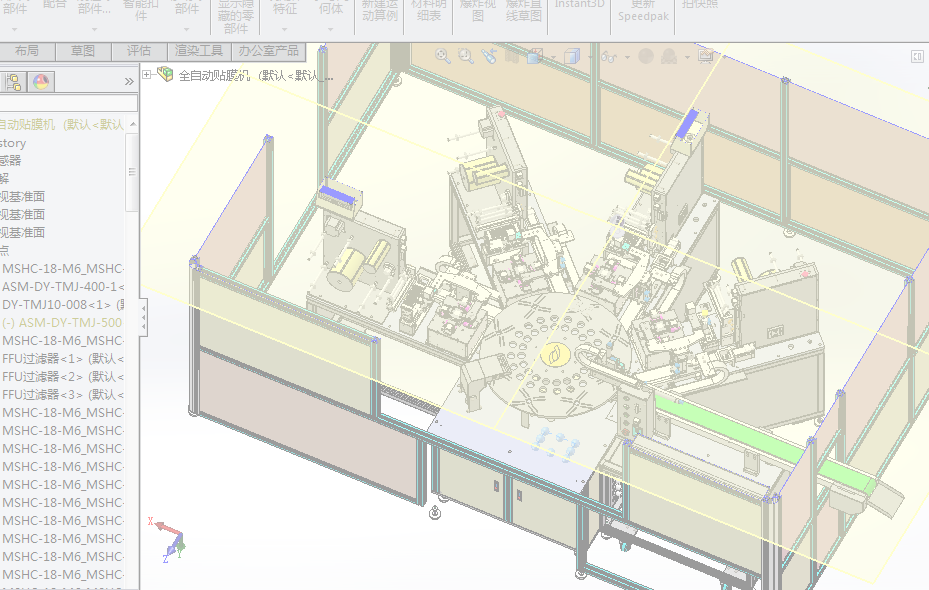The width and height of the screenshot is (929, 590).
Task: Select the (-) ASM-DY-TMJ-500 tree item
Action: [x=62, y=323]
